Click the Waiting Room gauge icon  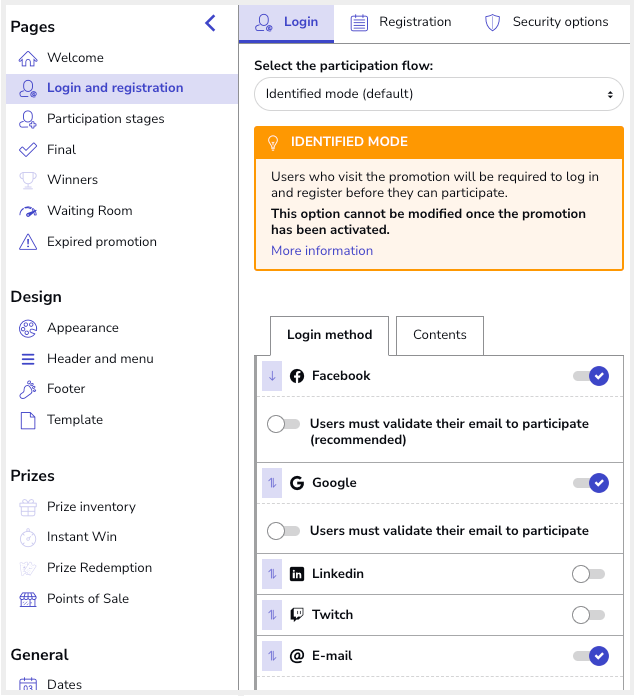(x=28, y=211)
